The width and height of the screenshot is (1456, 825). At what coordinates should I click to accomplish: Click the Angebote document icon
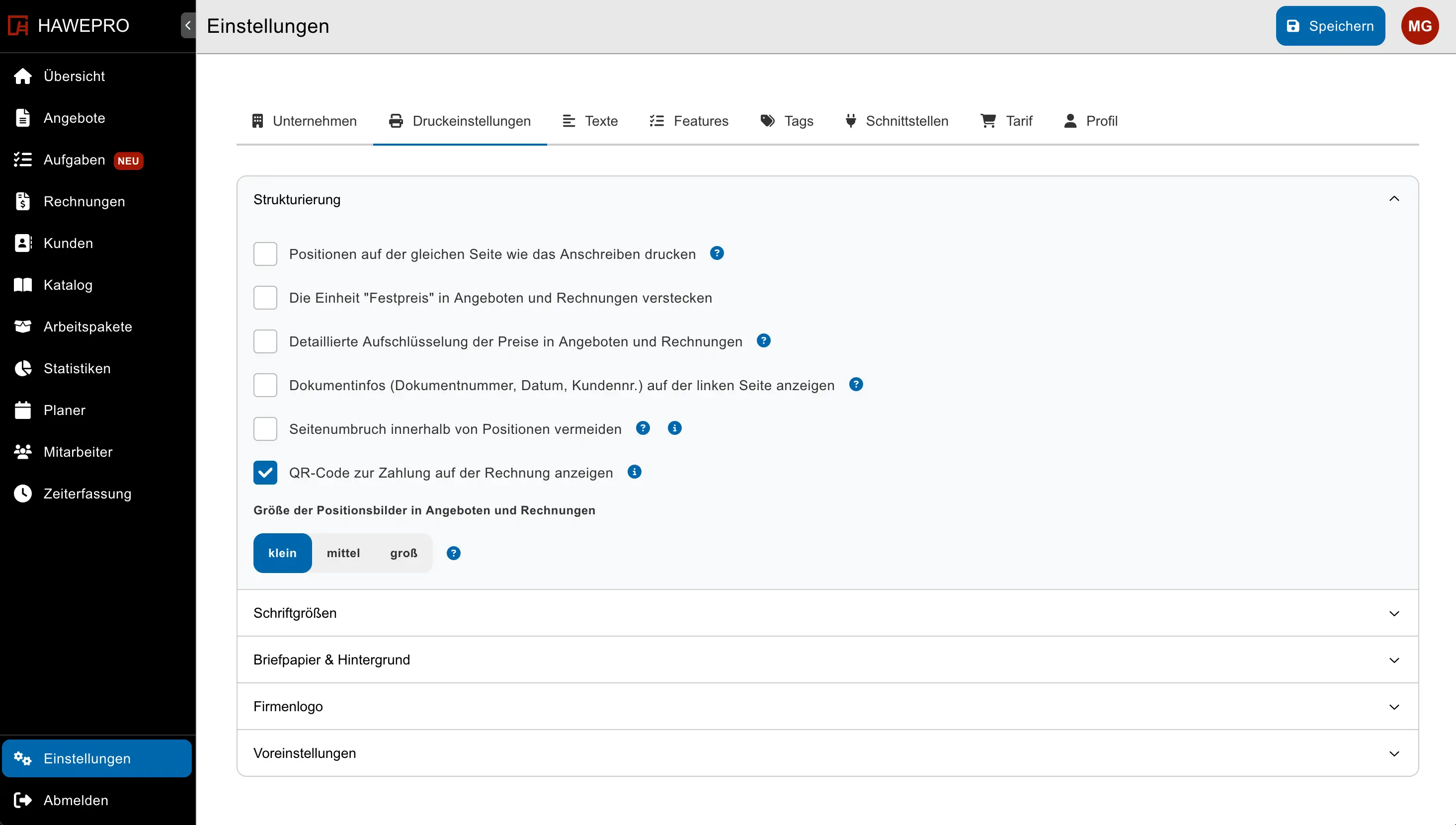[23, 118]
